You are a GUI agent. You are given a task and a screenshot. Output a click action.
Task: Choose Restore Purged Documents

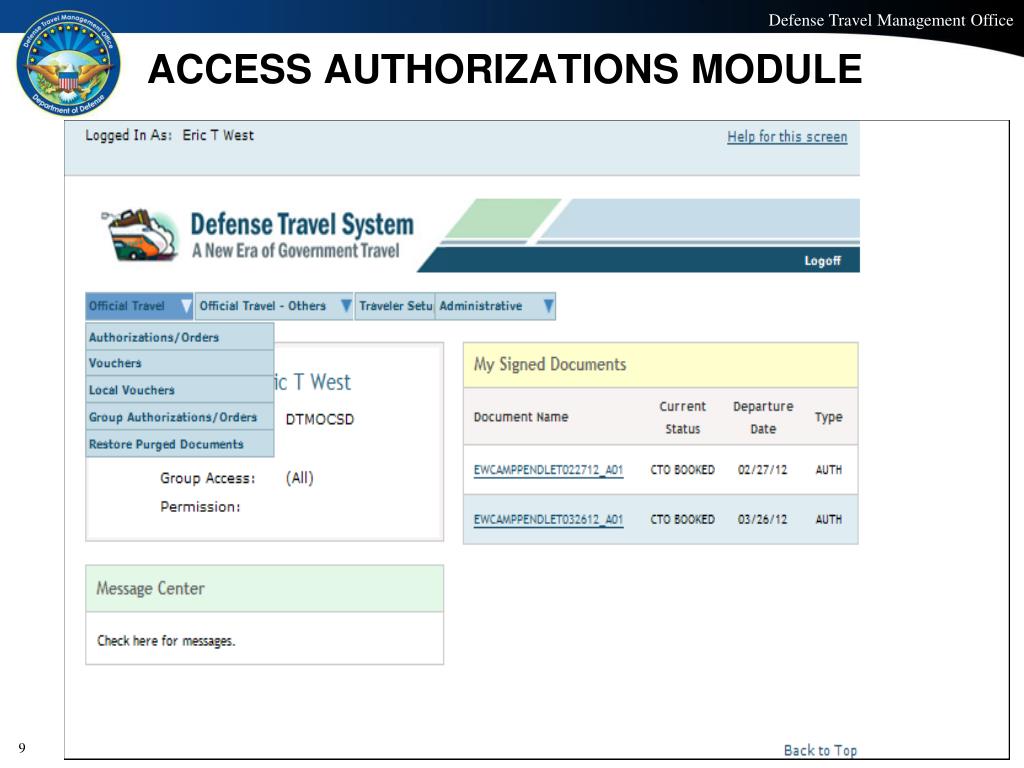click(x=180, y=444)
